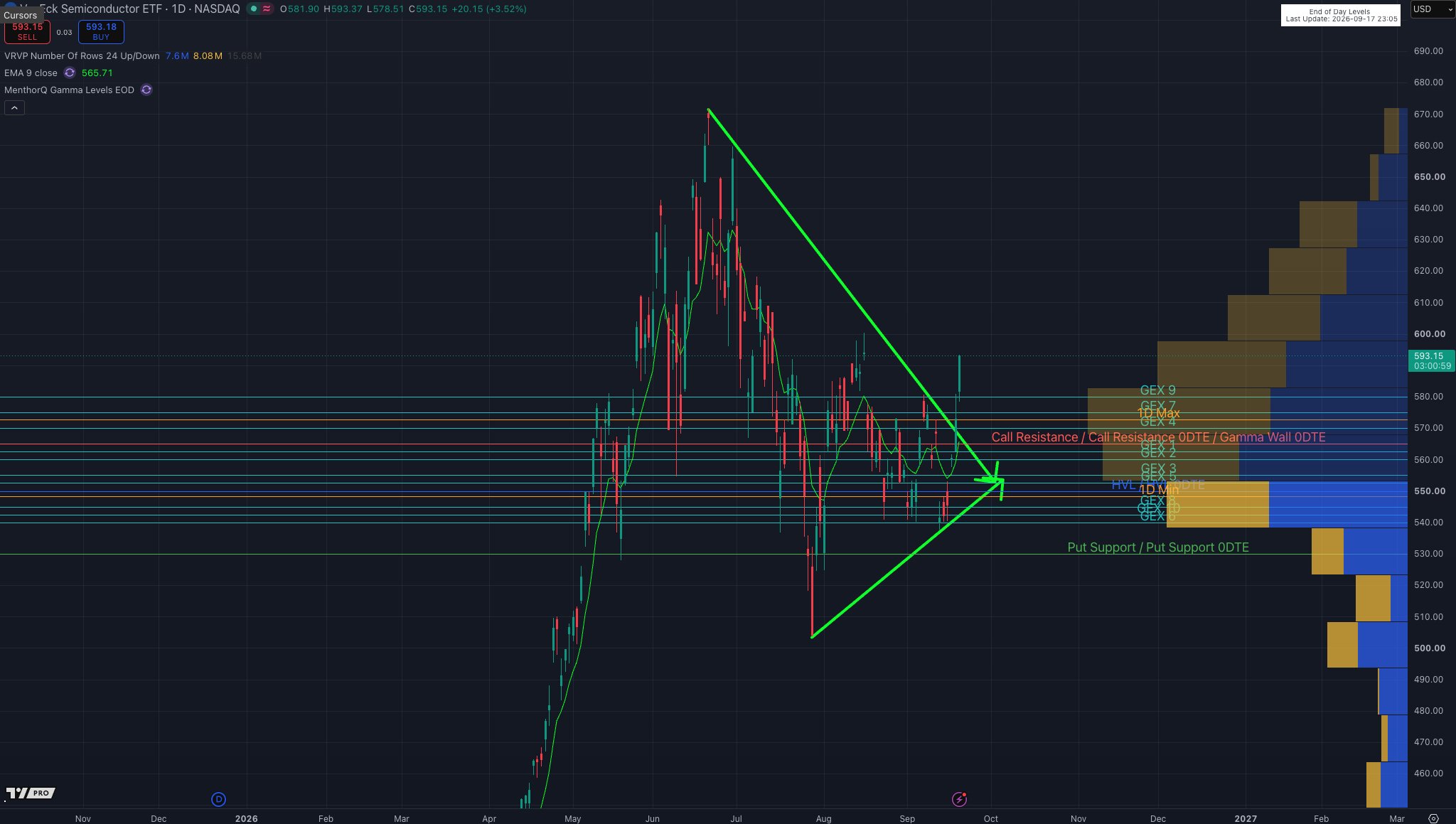Click the Put Support / Put Support 0DTE label
This screenshot has height=824, width=1456.
[1157, 547]
